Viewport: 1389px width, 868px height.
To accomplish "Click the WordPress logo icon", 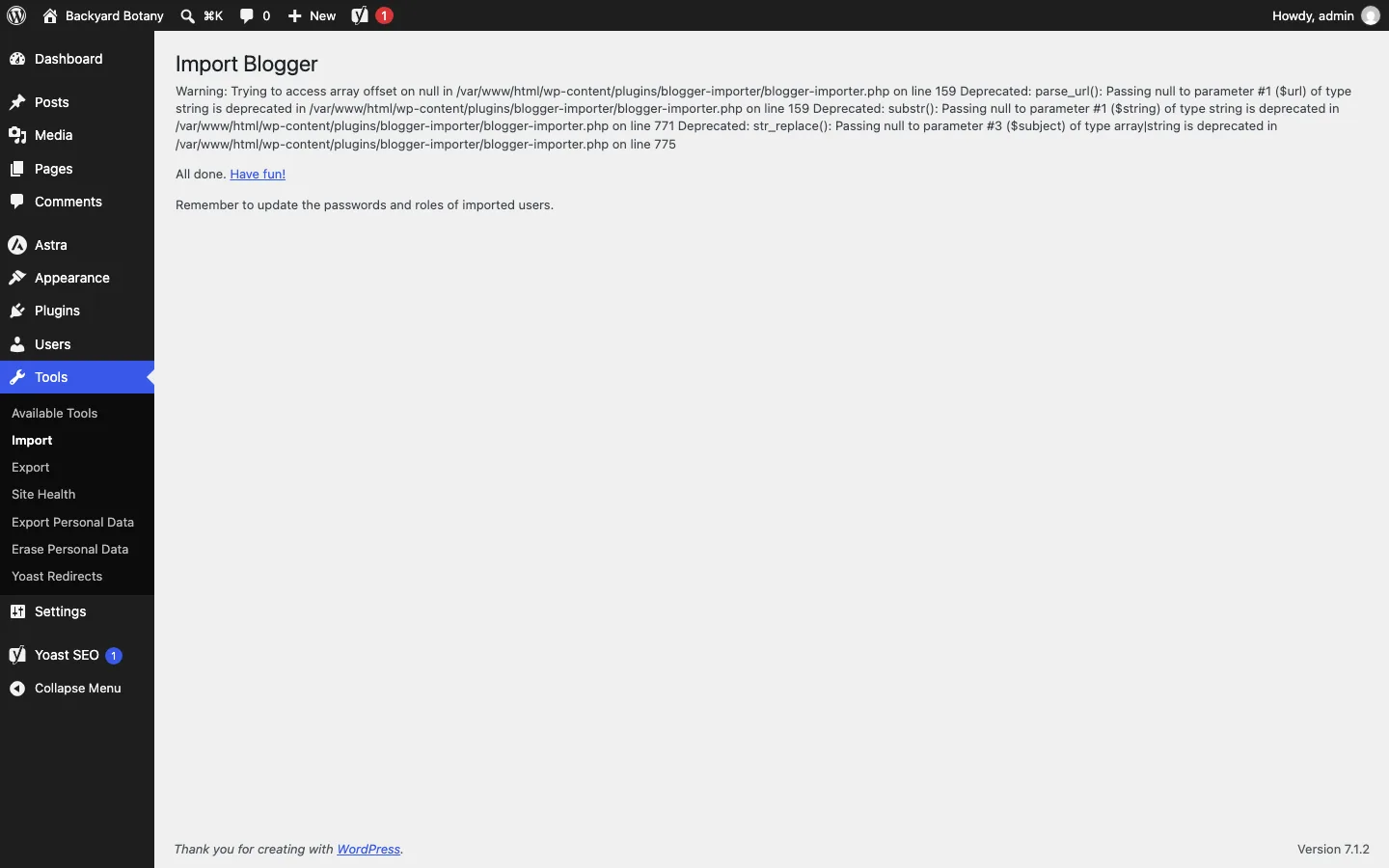I will point(16,15).
